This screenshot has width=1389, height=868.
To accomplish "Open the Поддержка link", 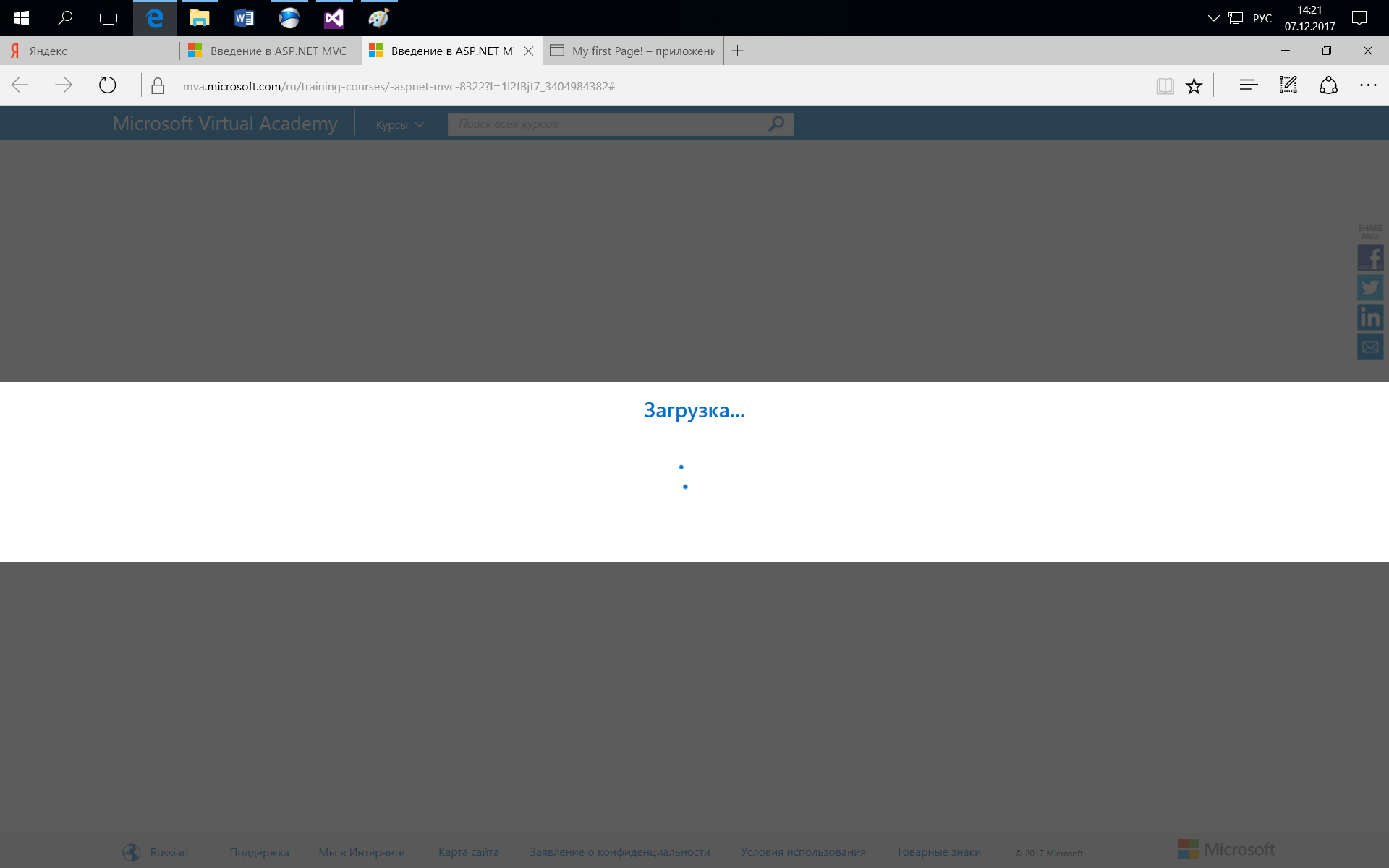I will [x=259, y=852].
